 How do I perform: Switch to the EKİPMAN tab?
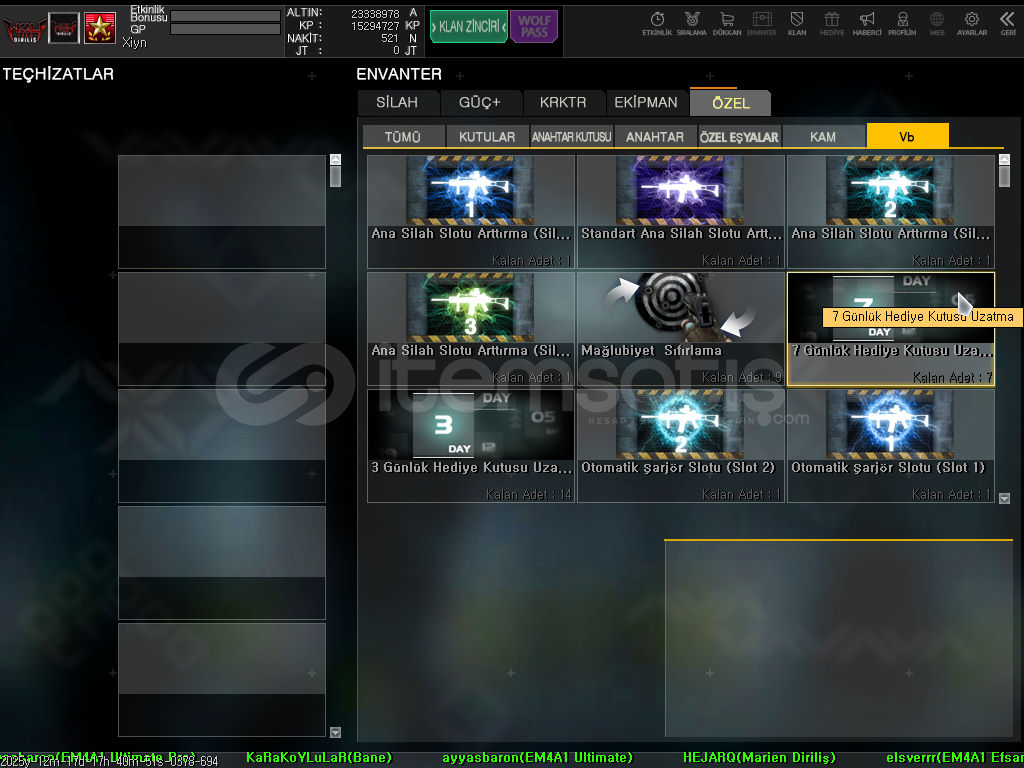[645, 102]
